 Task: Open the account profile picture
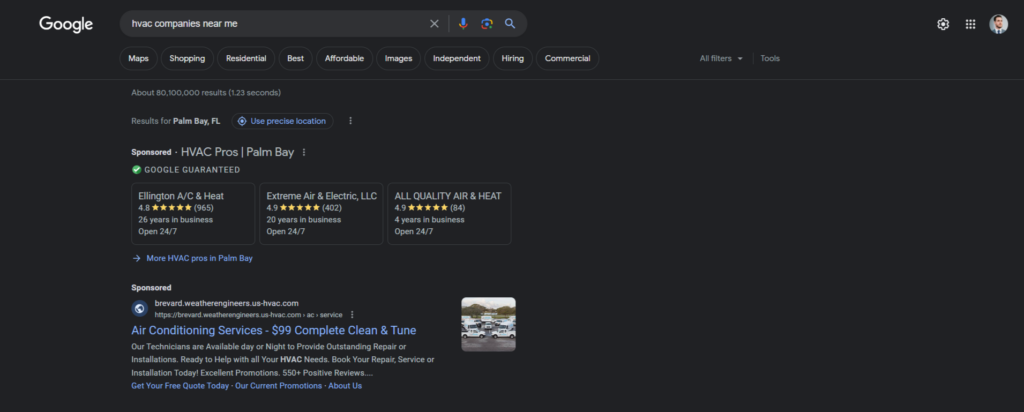[x=998, y=24]
